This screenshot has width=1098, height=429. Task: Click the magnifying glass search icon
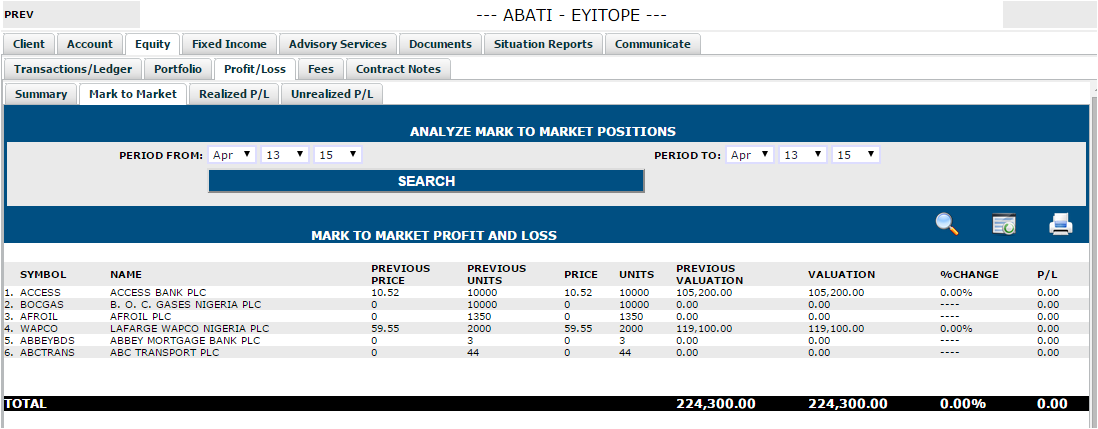(x=947, y=225)
